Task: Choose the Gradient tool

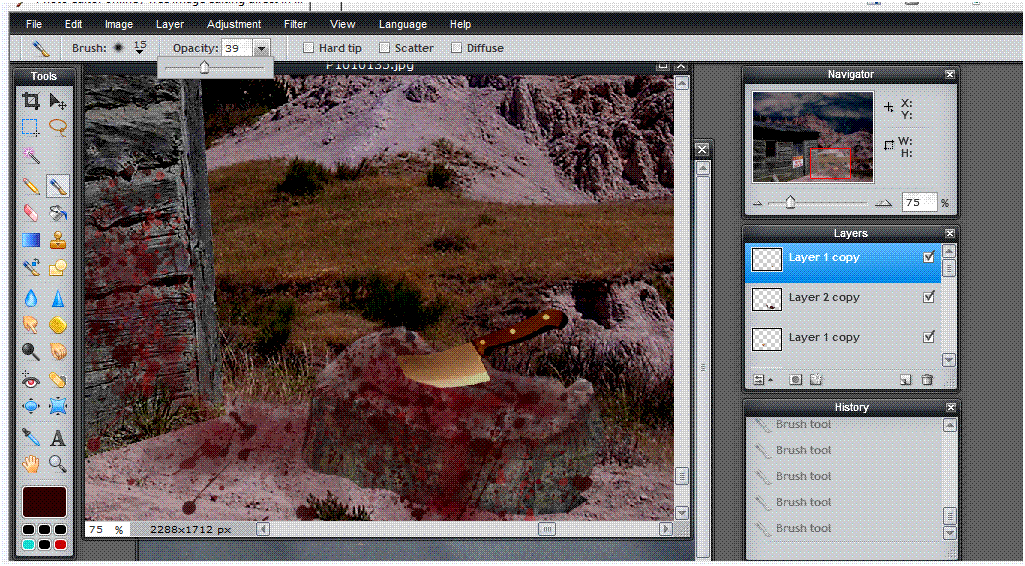Action: coord(31,241)
